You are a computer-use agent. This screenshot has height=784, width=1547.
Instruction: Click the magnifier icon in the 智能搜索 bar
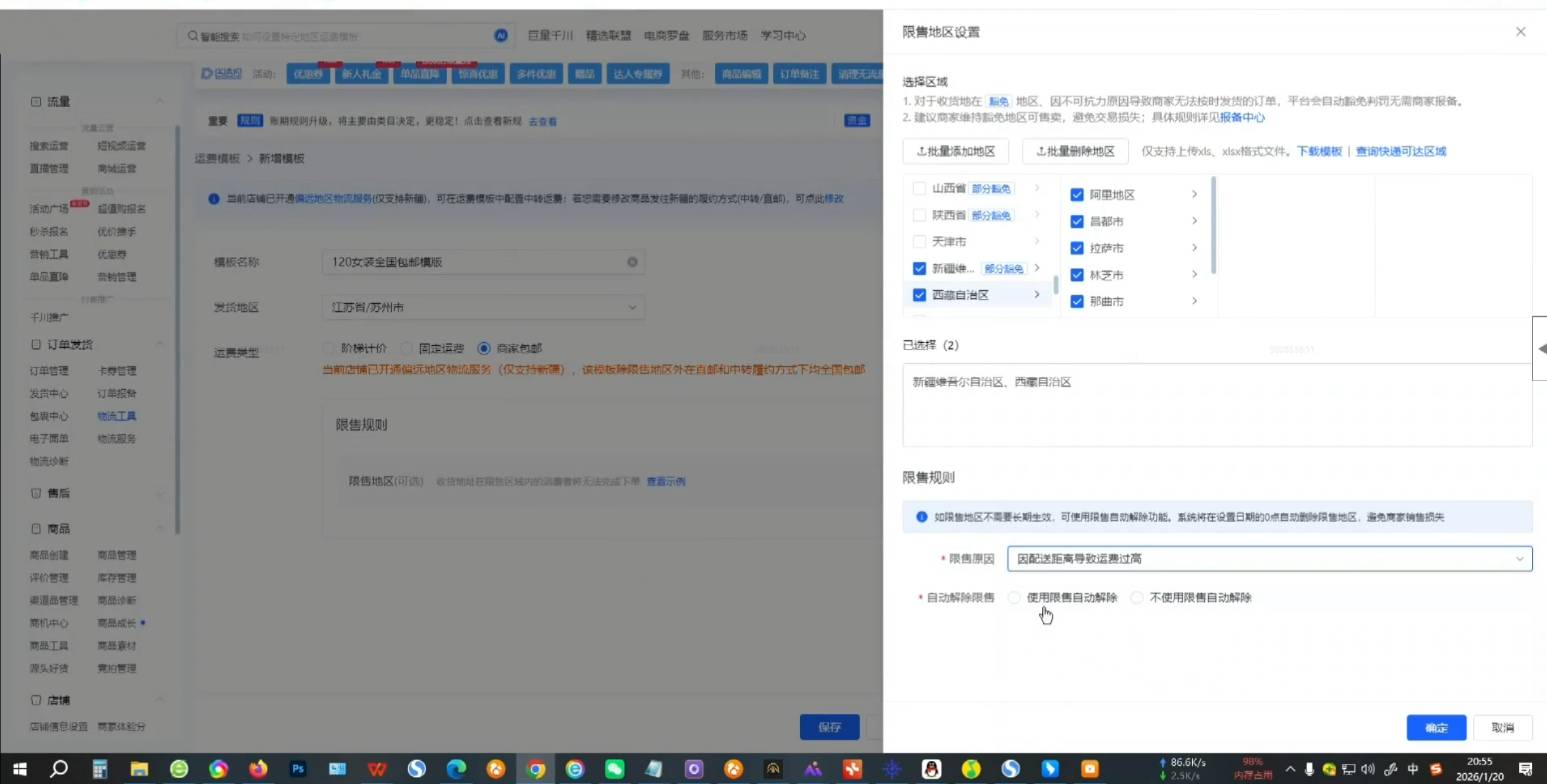(x=193, y=36)
